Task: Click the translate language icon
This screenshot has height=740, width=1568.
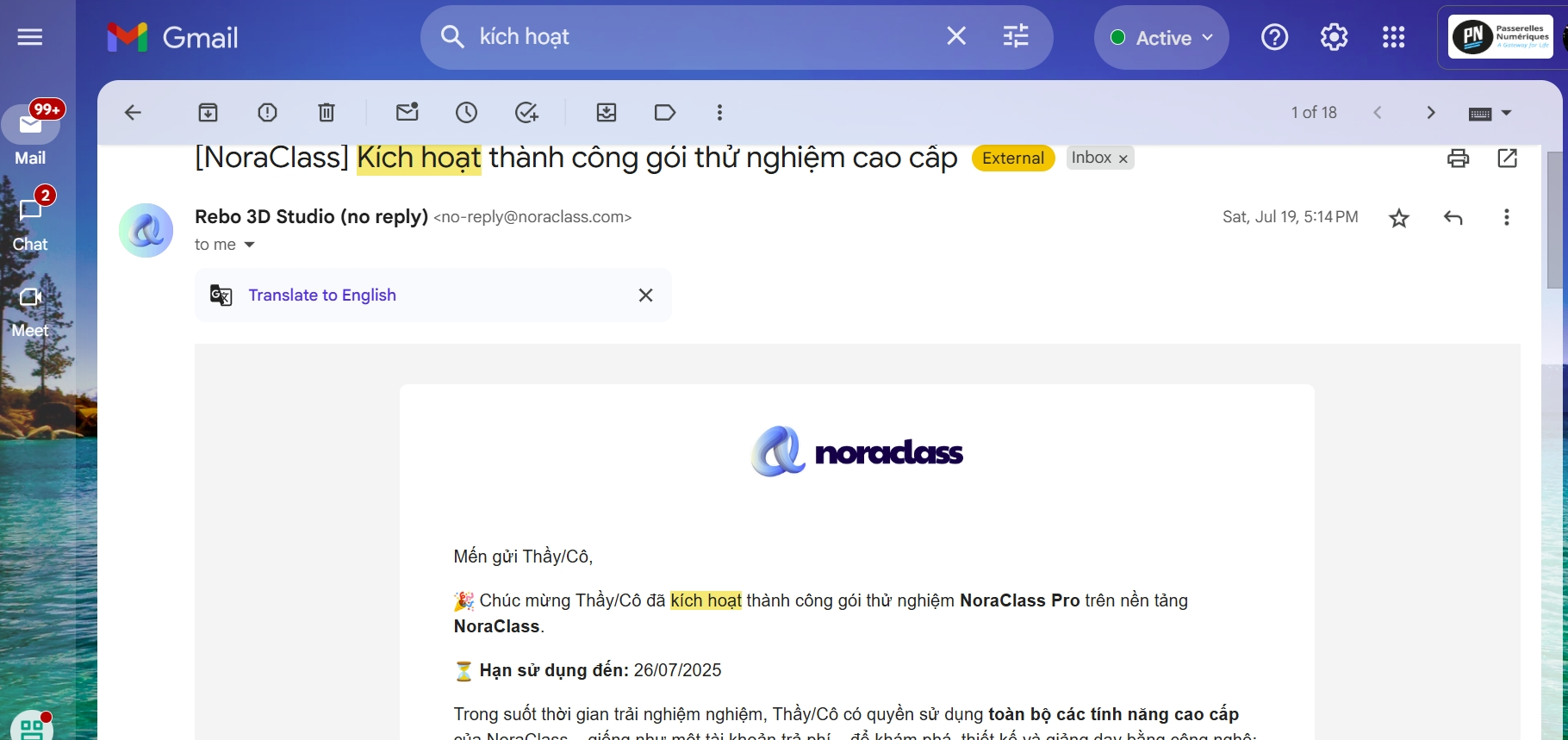Action: 221,295
